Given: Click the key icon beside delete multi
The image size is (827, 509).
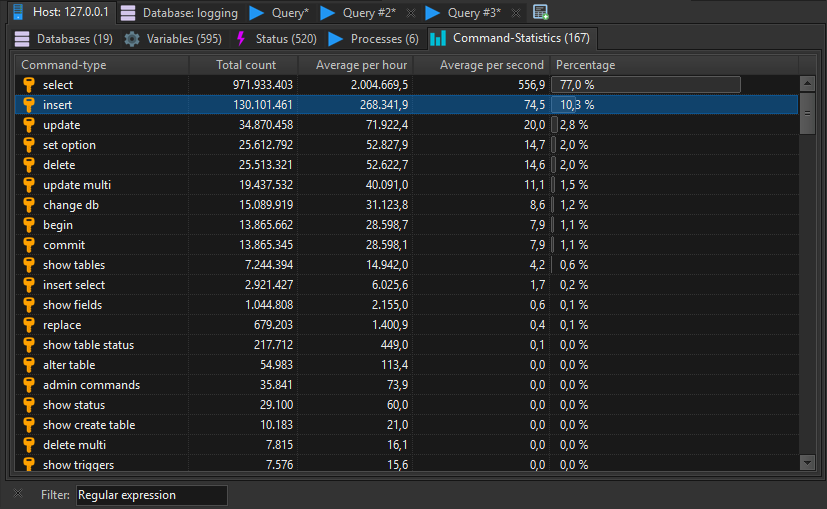Looking at the screenshot, I should coord(29,446).
